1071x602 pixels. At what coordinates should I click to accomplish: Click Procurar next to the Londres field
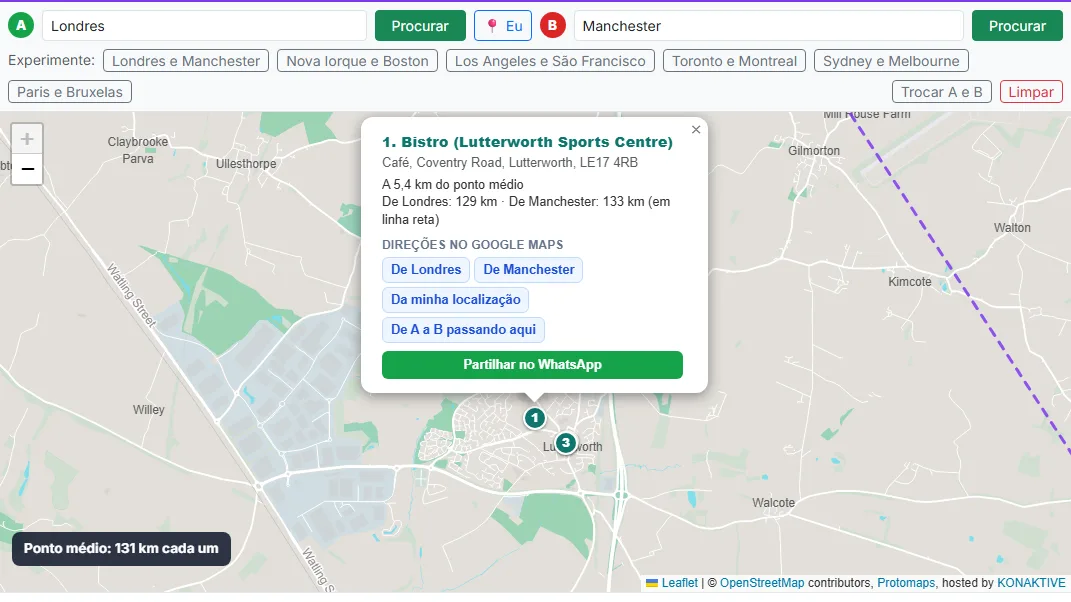(x=420, y=26)
